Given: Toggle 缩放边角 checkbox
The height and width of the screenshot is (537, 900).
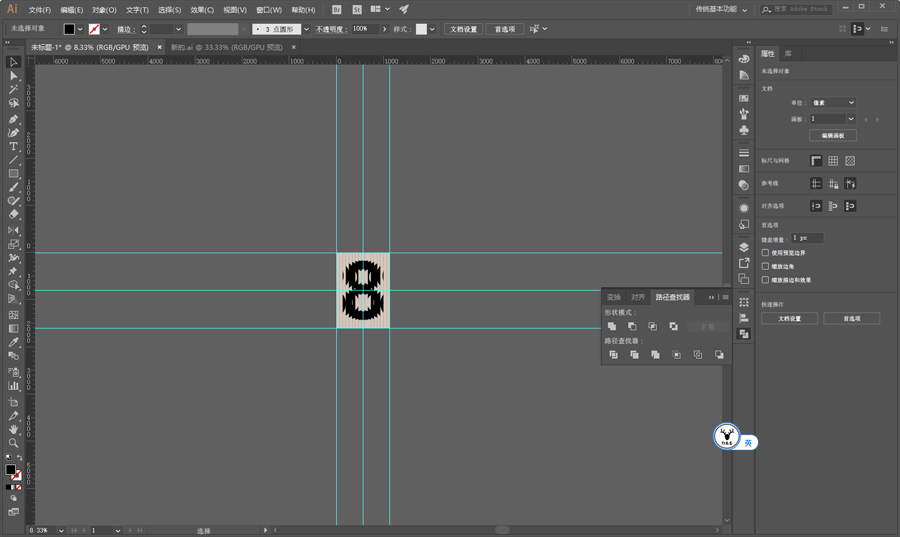Looking at the screenshot, I should [x=765, y=266].
